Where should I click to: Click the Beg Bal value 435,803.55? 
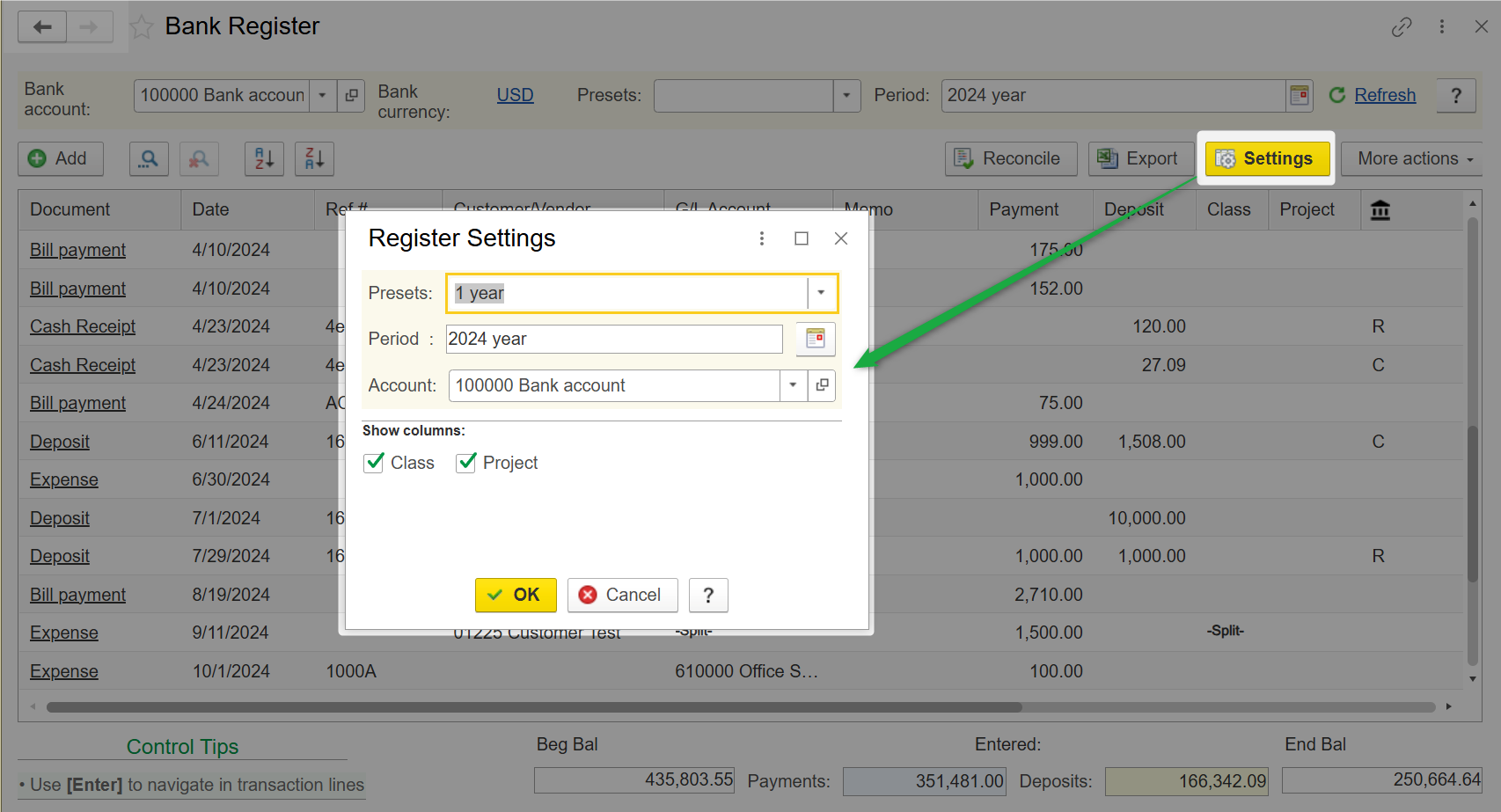(634, 779)
